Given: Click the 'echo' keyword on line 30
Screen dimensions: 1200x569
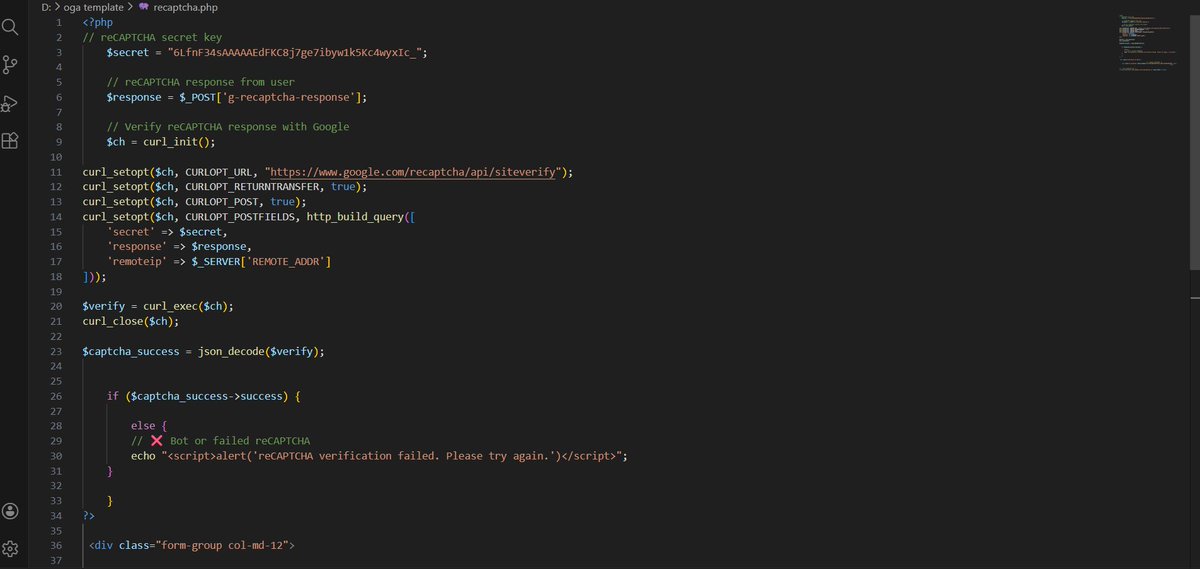Looking at the screenshot, I should pyautogui.click(x=143, y=456).
